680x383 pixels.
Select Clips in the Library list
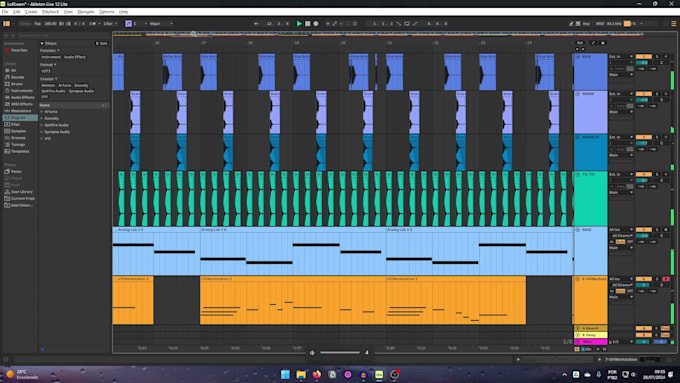click(16, 124)
